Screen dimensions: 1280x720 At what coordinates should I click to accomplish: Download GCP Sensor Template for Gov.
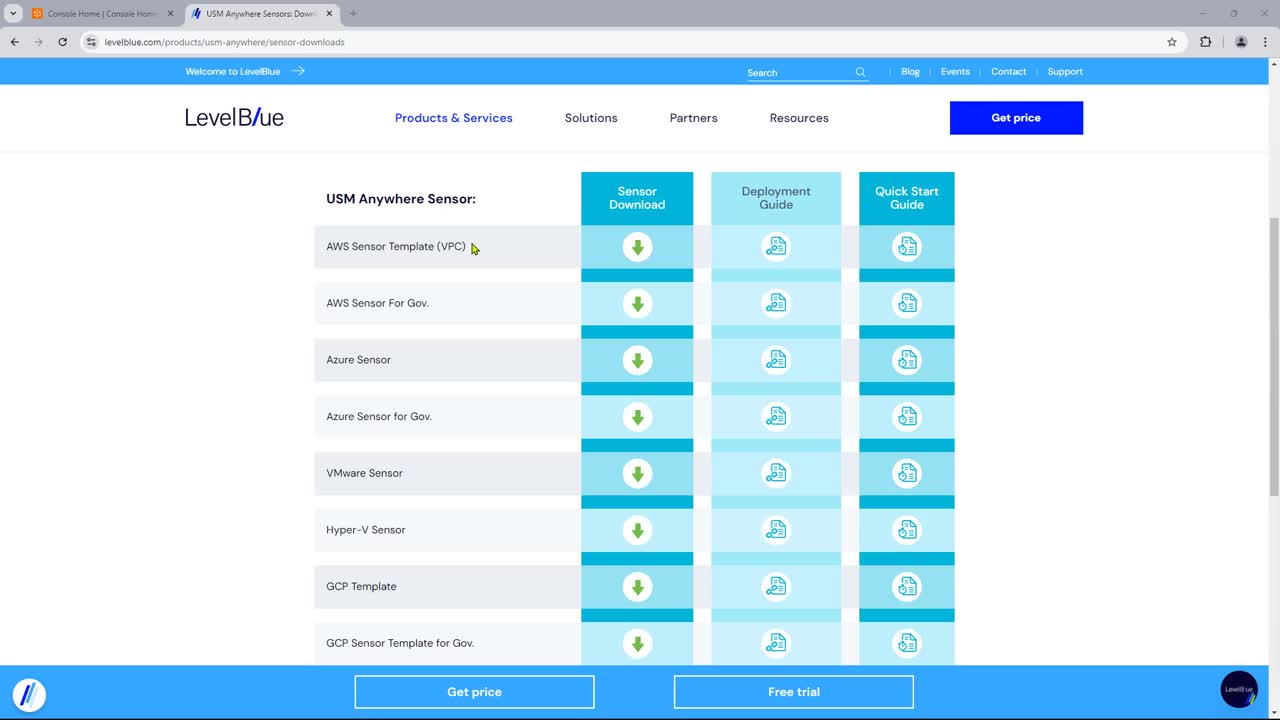[x=637, y=643]
